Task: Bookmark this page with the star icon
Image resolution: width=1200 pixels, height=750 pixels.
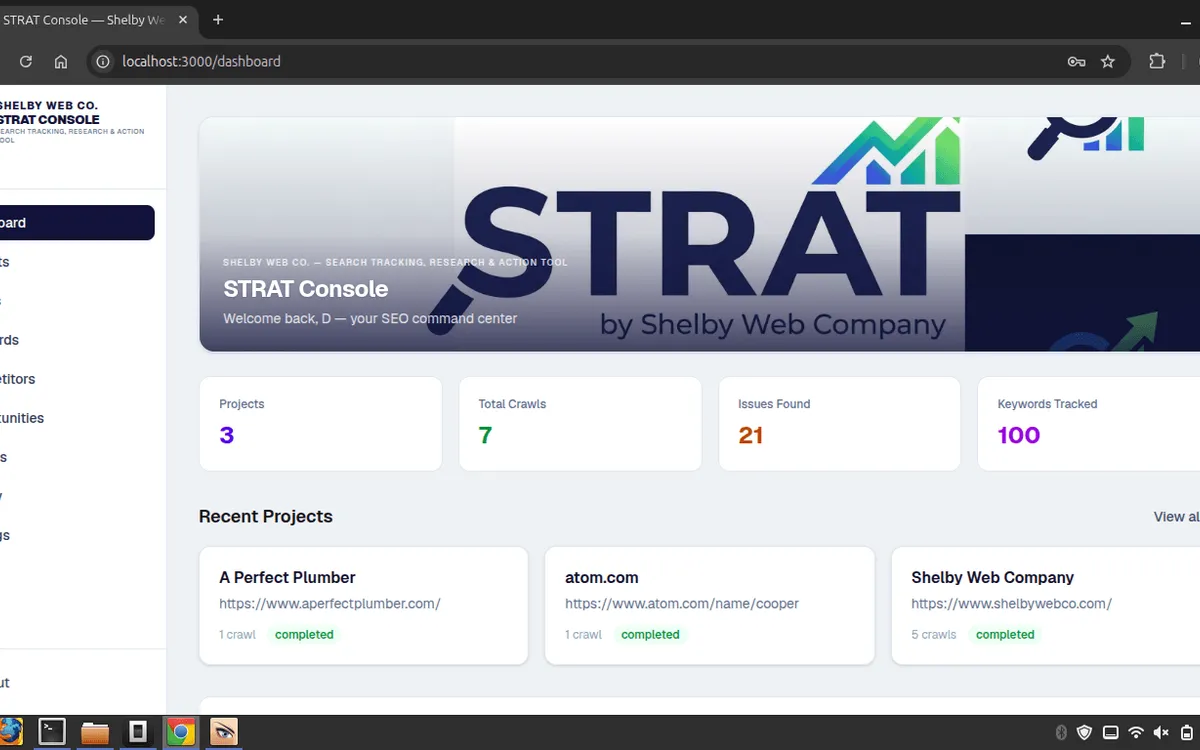Action: pyautogui.click(x=1108, y=61)
